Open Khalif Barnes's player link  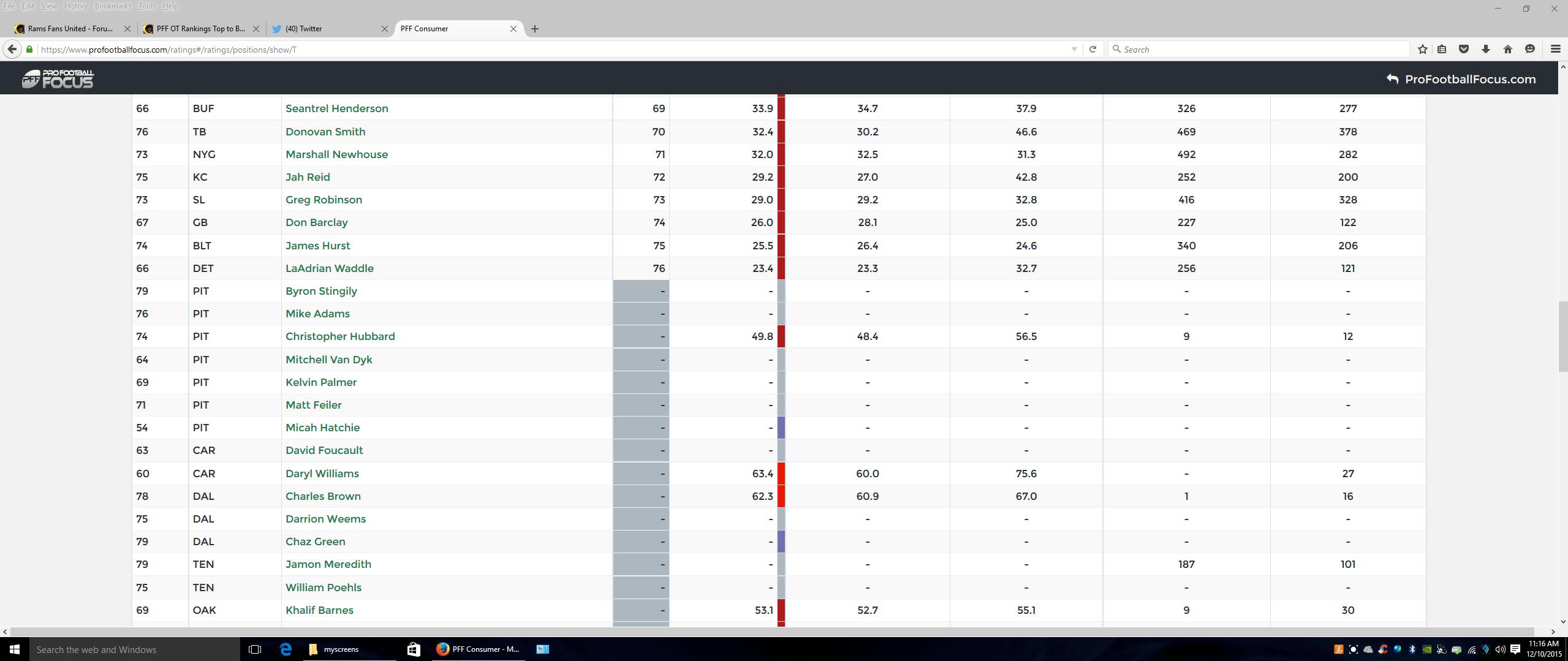[x=319, y=610]
